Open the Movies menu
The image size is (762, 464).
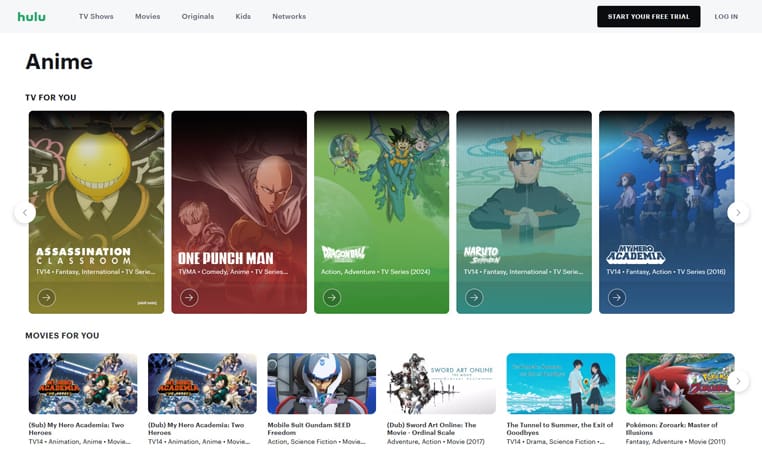point(148,17)
